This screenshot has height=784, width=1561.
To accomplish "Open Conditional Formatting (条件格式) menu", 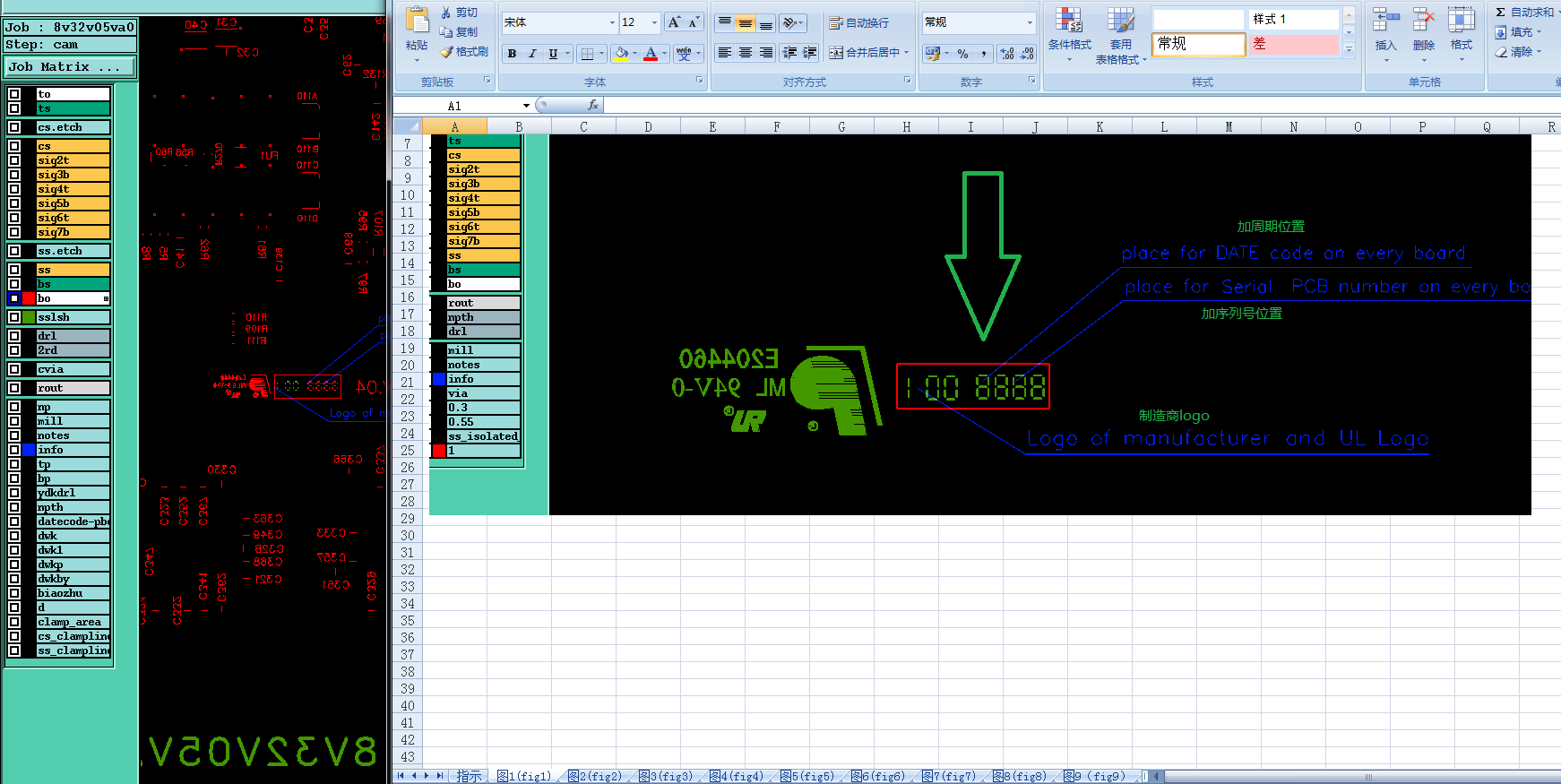I will [1069, 36].
